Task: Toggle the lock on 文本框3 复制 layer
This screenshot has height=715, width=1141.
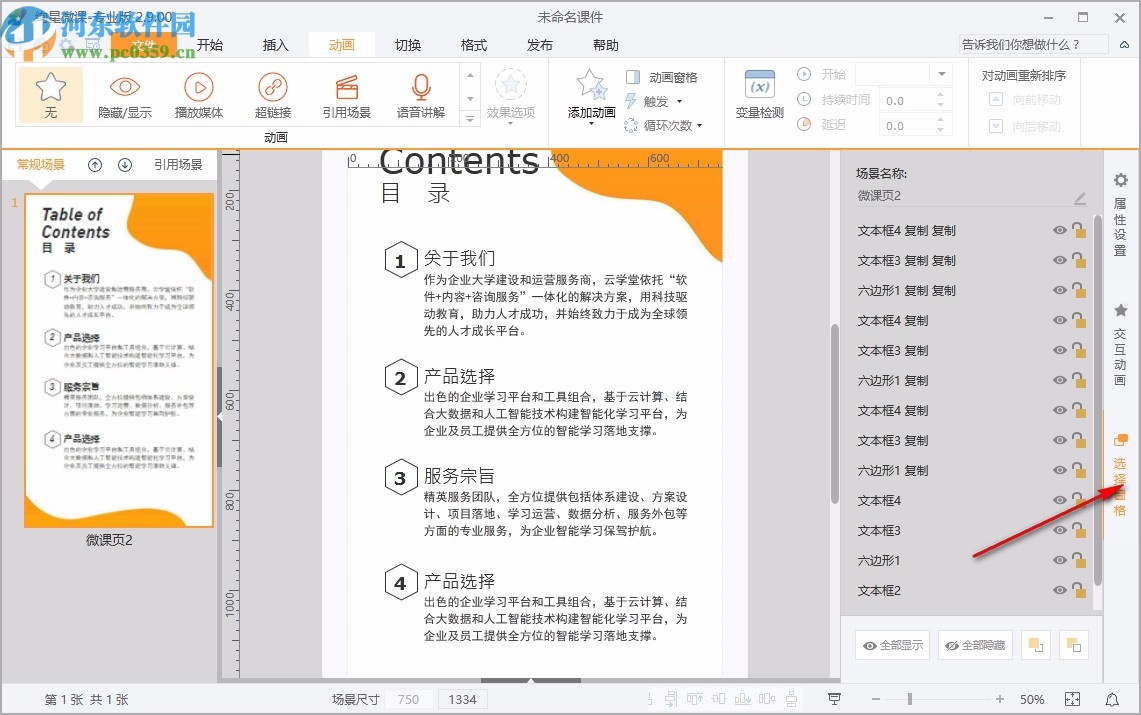Action: tap(1079, 351)
